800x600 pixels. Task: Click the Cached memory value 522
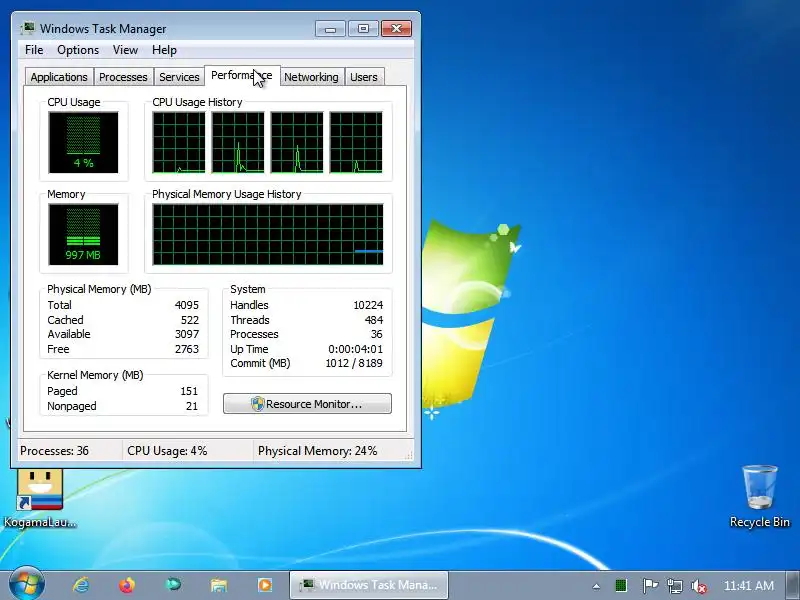point(190,320)
